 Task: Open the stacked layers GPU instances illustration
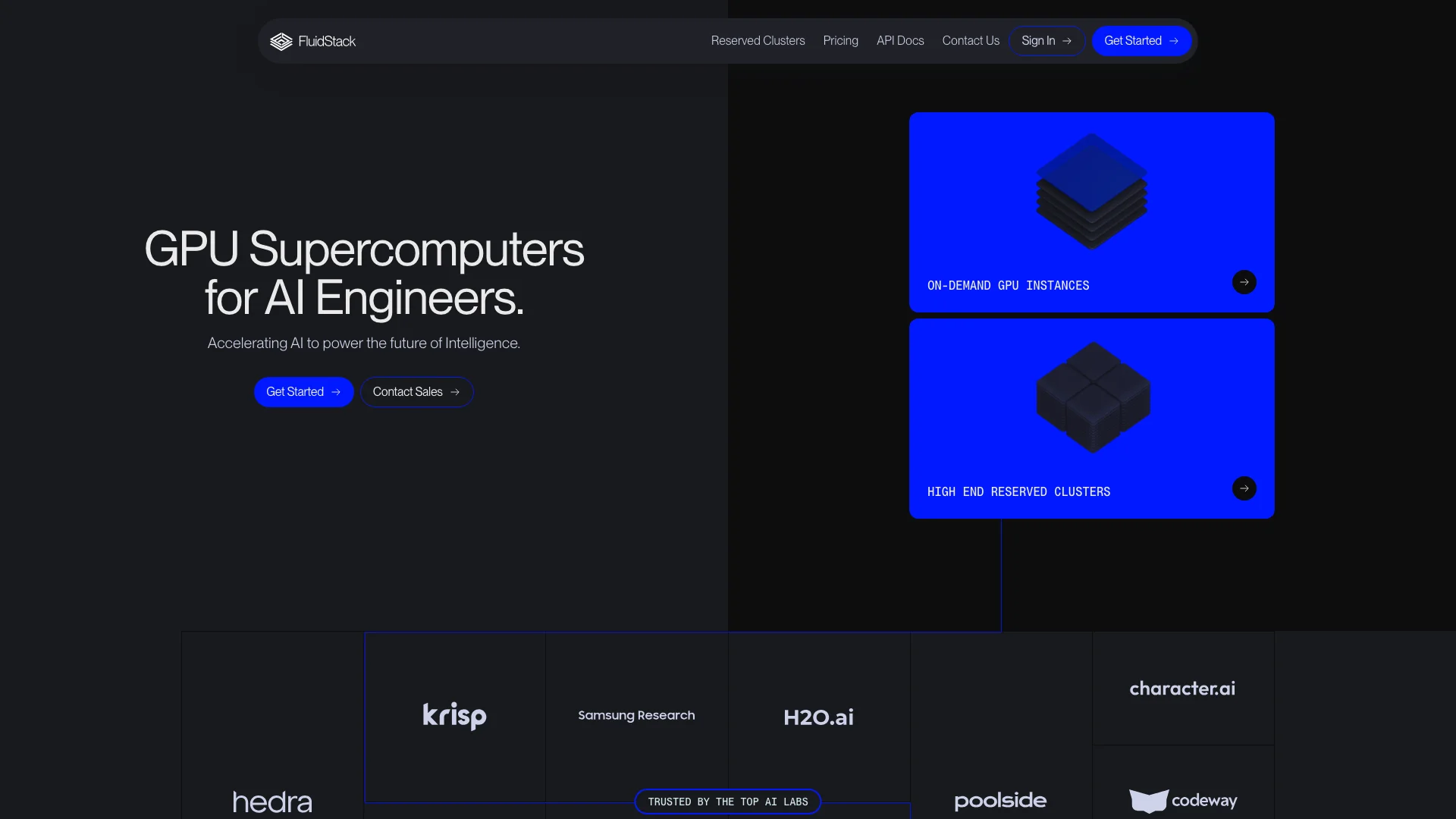point(1092,192)
